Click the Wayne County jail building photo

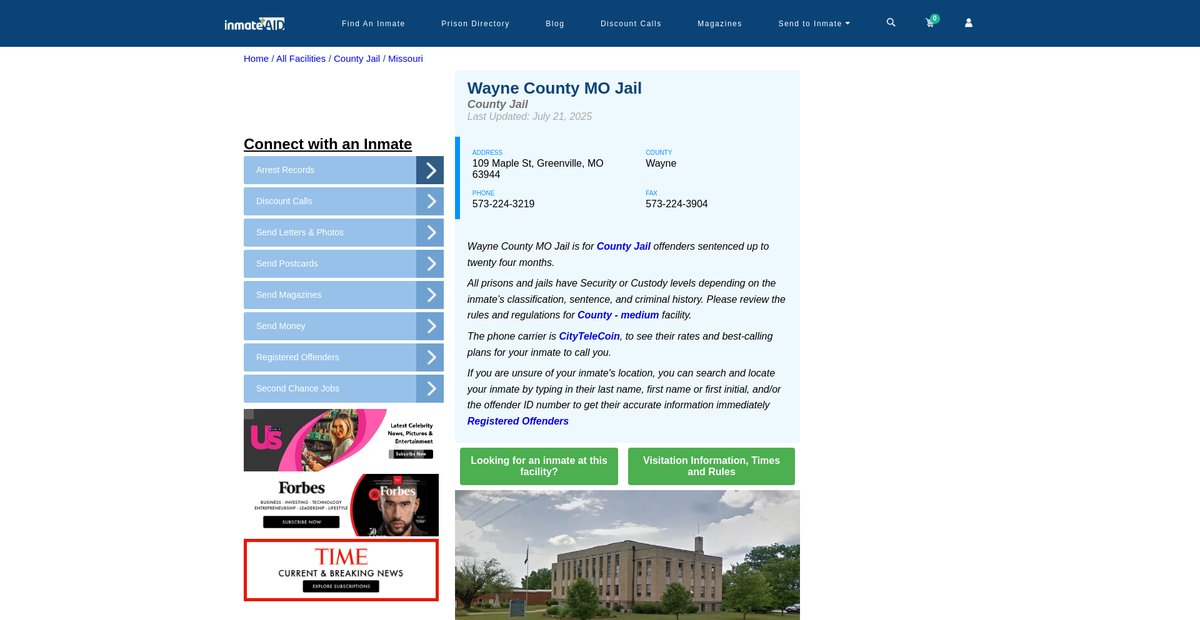627,555
